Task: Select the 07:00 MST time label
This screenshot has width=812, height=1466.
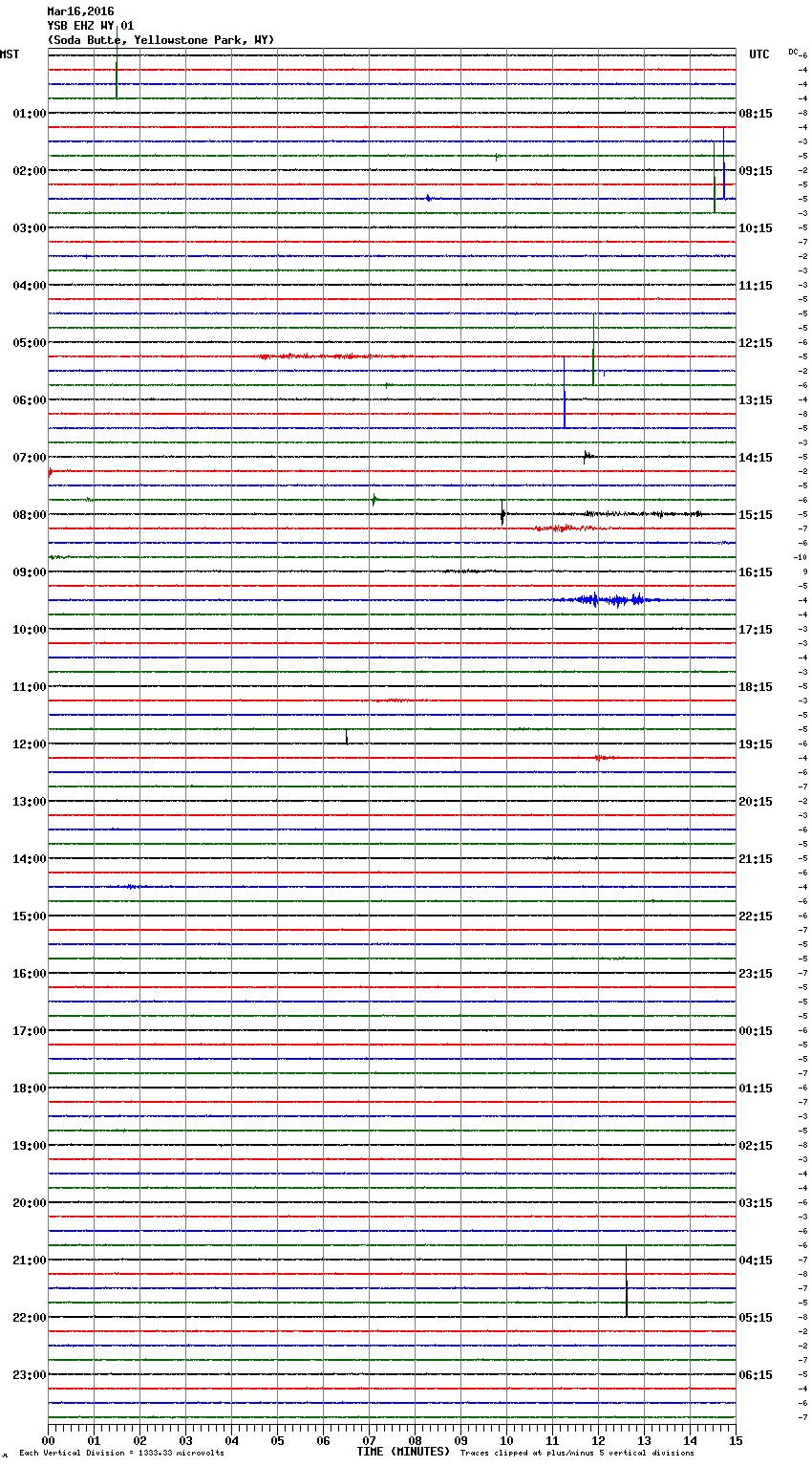Action: click(30, 458)
